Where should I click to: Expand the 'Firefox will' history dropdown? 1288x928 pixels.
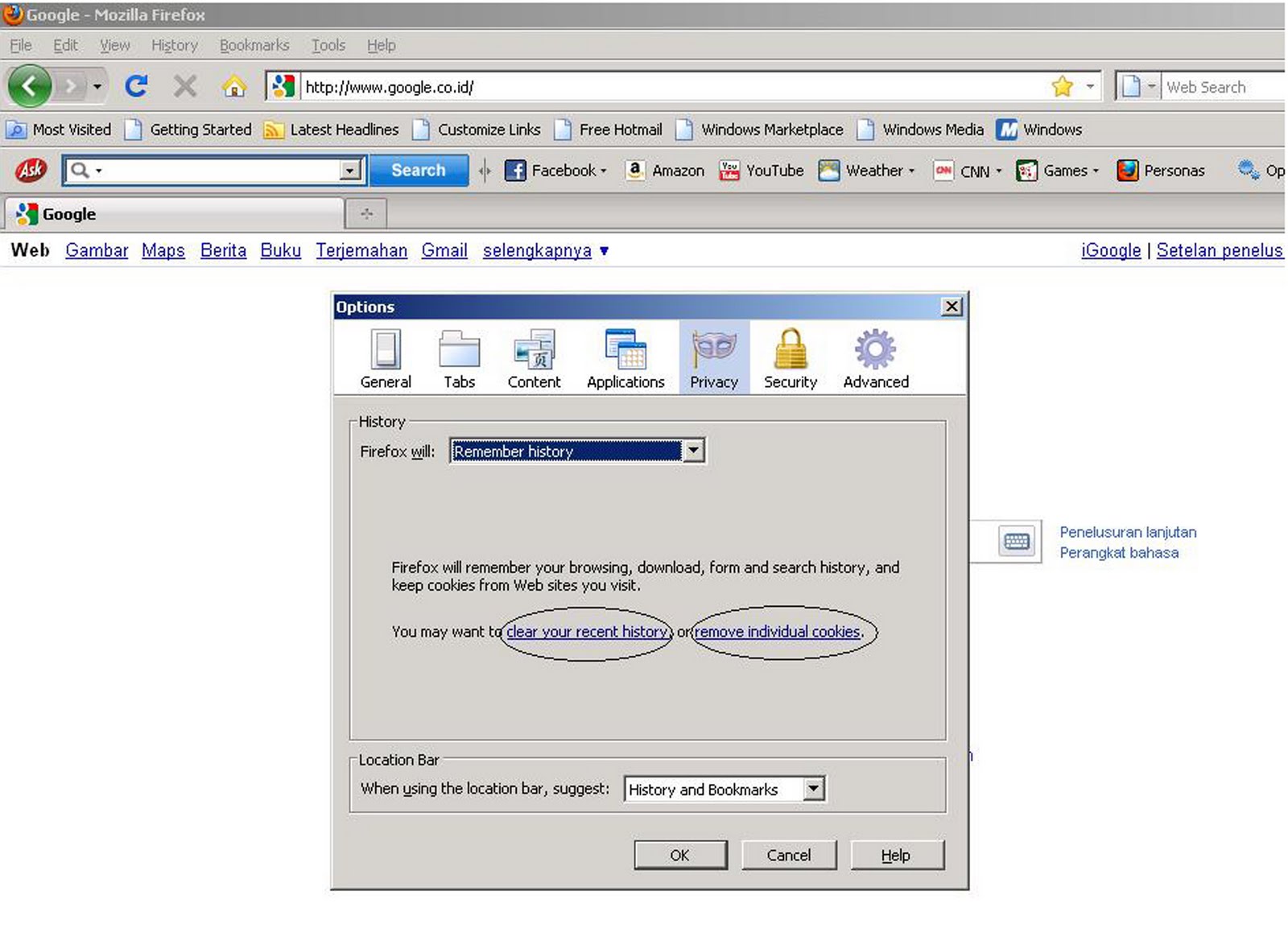click(693, 451)
